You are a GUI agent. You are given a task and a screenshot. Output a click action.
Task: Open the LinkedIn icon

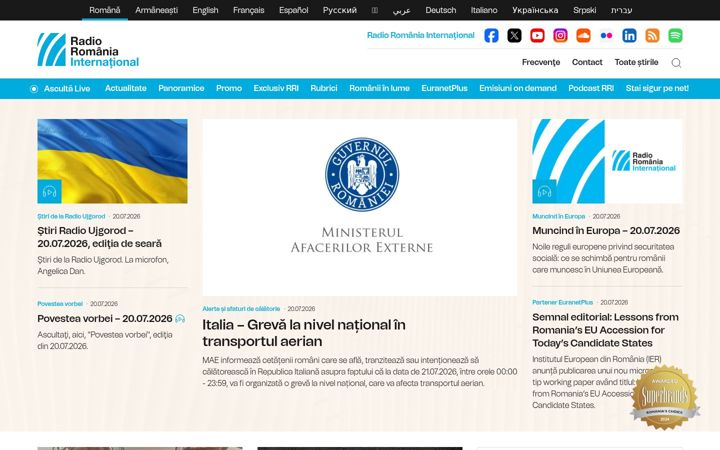coord(629,35)
